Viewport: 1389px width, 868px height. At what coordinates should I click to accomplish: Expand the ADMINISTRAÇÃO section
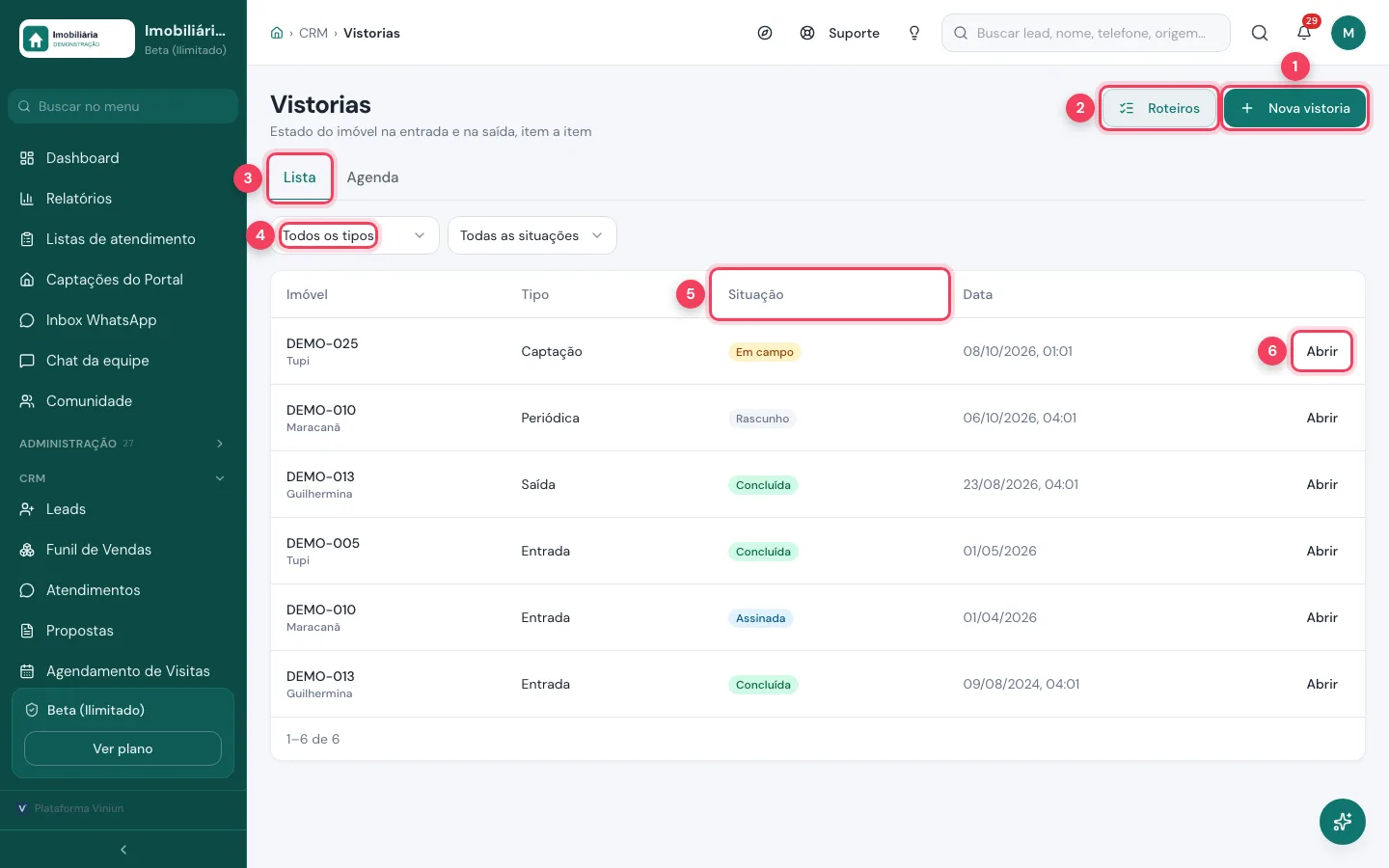coord(123,444)
